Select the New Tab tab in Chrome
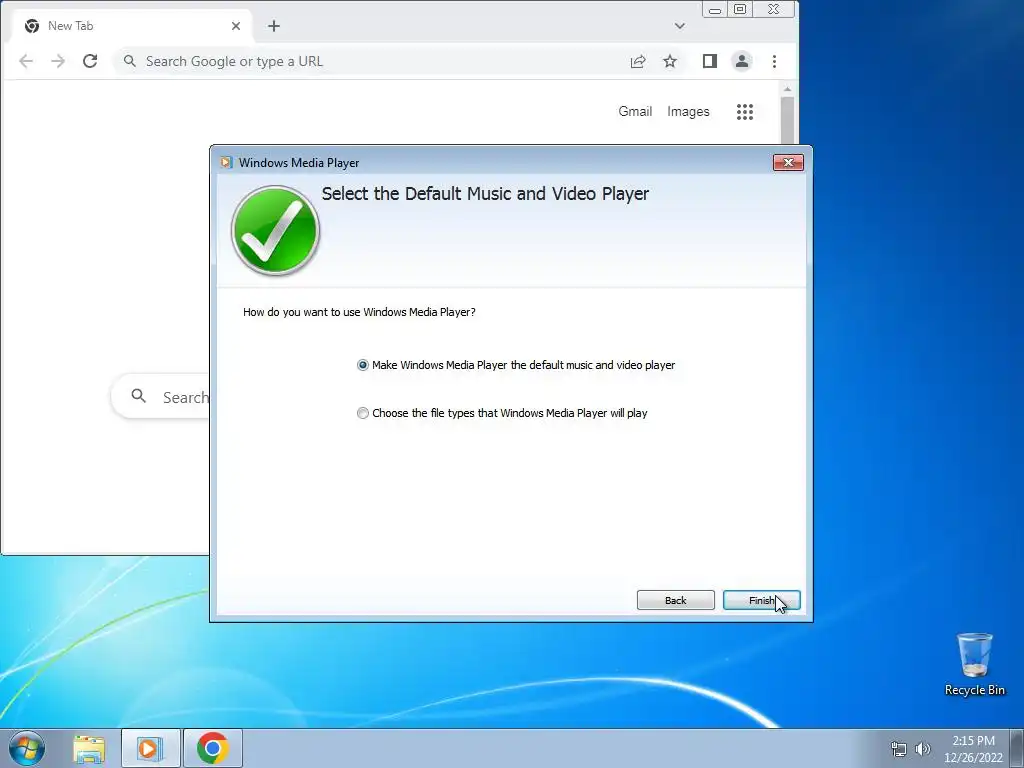Screen dimensions: 1024x768 click(x=131, y=26)
